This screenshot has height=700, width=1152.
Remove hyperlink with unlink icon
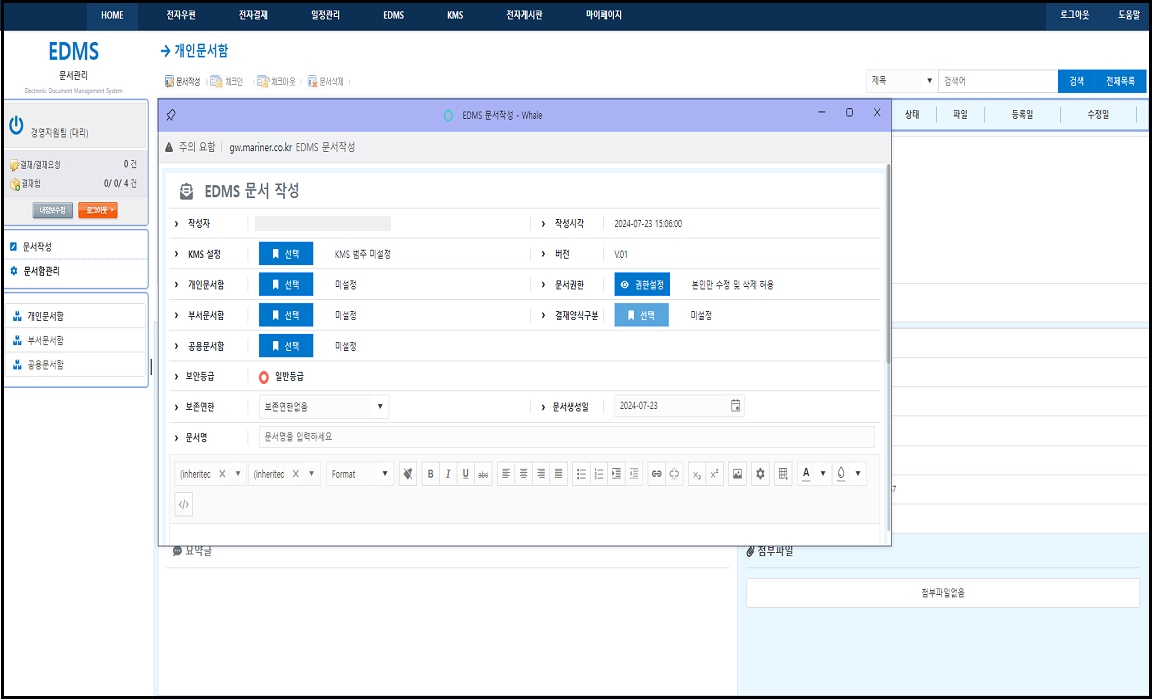coord(674,474)
